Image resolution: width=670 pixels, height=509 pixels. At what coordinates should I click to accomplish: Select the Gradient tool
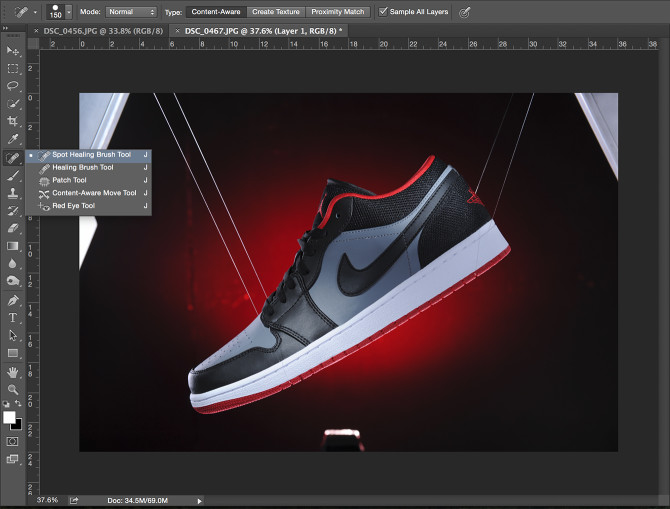[x=13, y=246]
